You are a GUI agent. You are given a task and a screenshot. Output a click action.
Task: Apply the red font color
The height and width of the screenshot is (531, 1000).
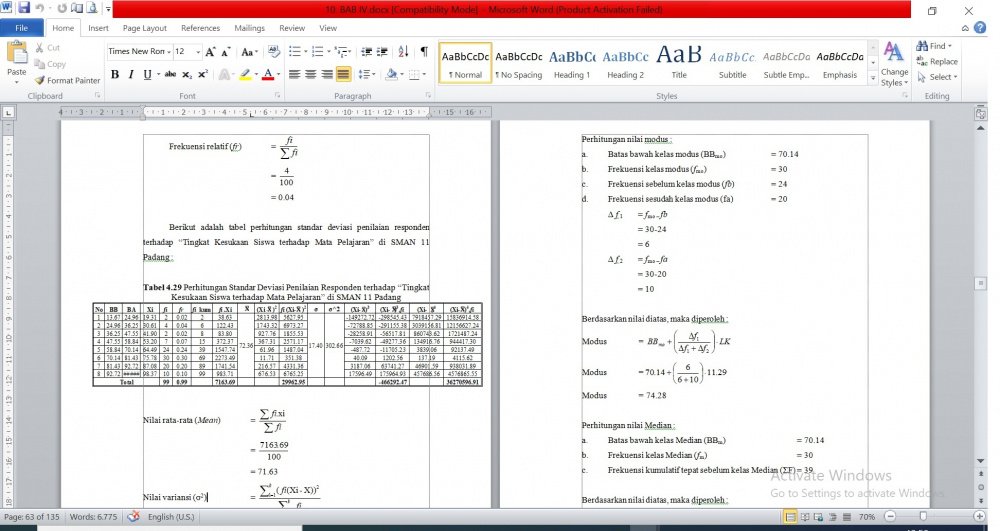(x=268, y=75)
